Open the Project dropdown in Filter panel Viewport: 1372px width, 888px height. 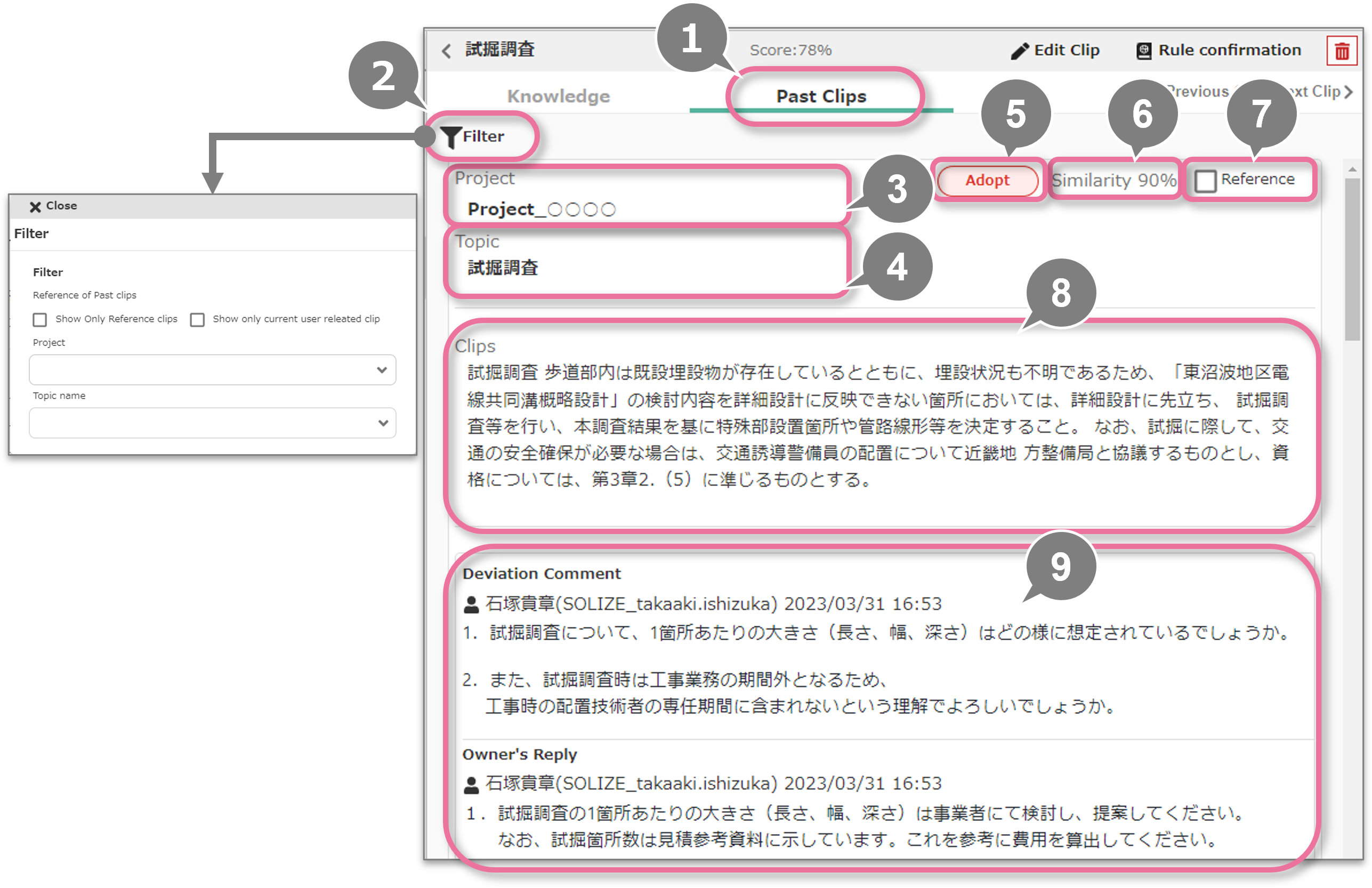click(212, 370)
